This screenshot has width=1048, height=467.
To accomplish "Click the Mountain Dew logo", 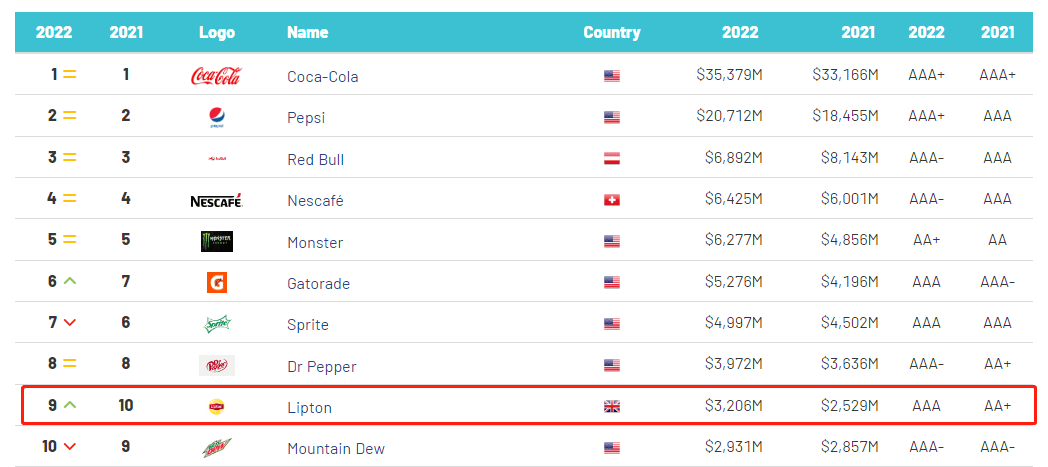I will coord(216,448).
